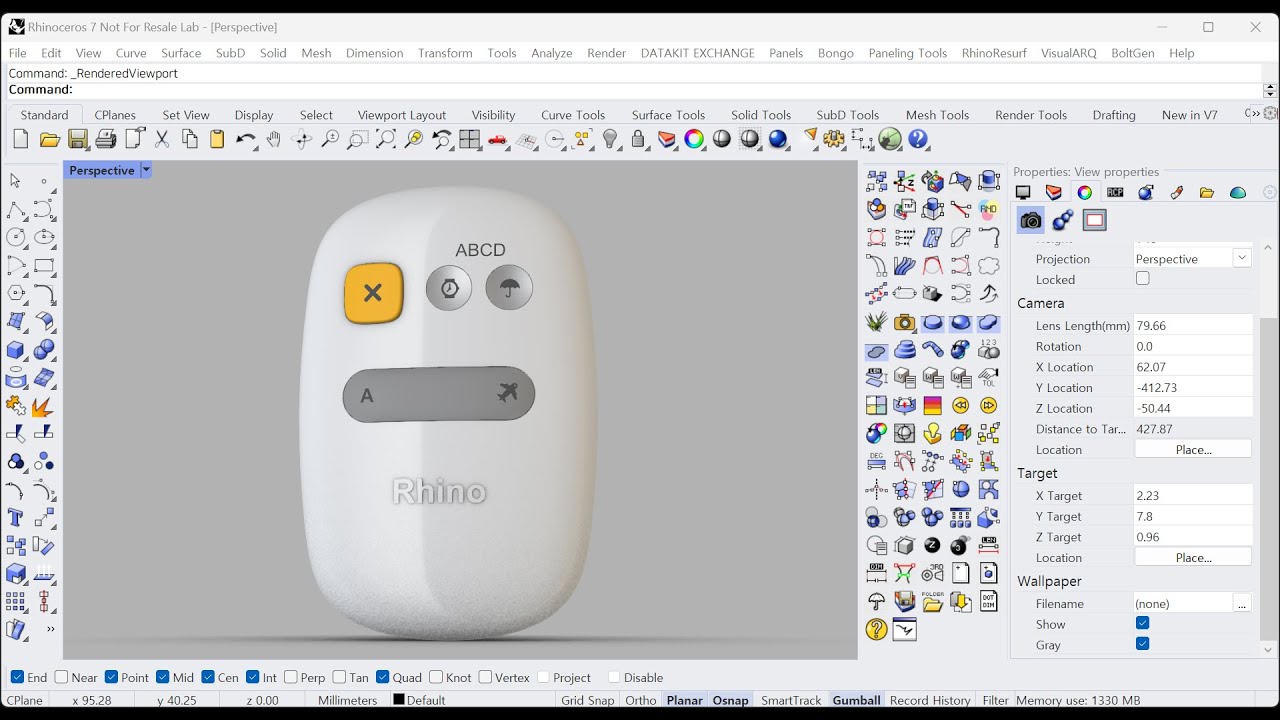The width and height of the screenshot is (1280, 720).
Task: Click the yellow question mark icon in the right tool palette
Action: tap(877, 630)
